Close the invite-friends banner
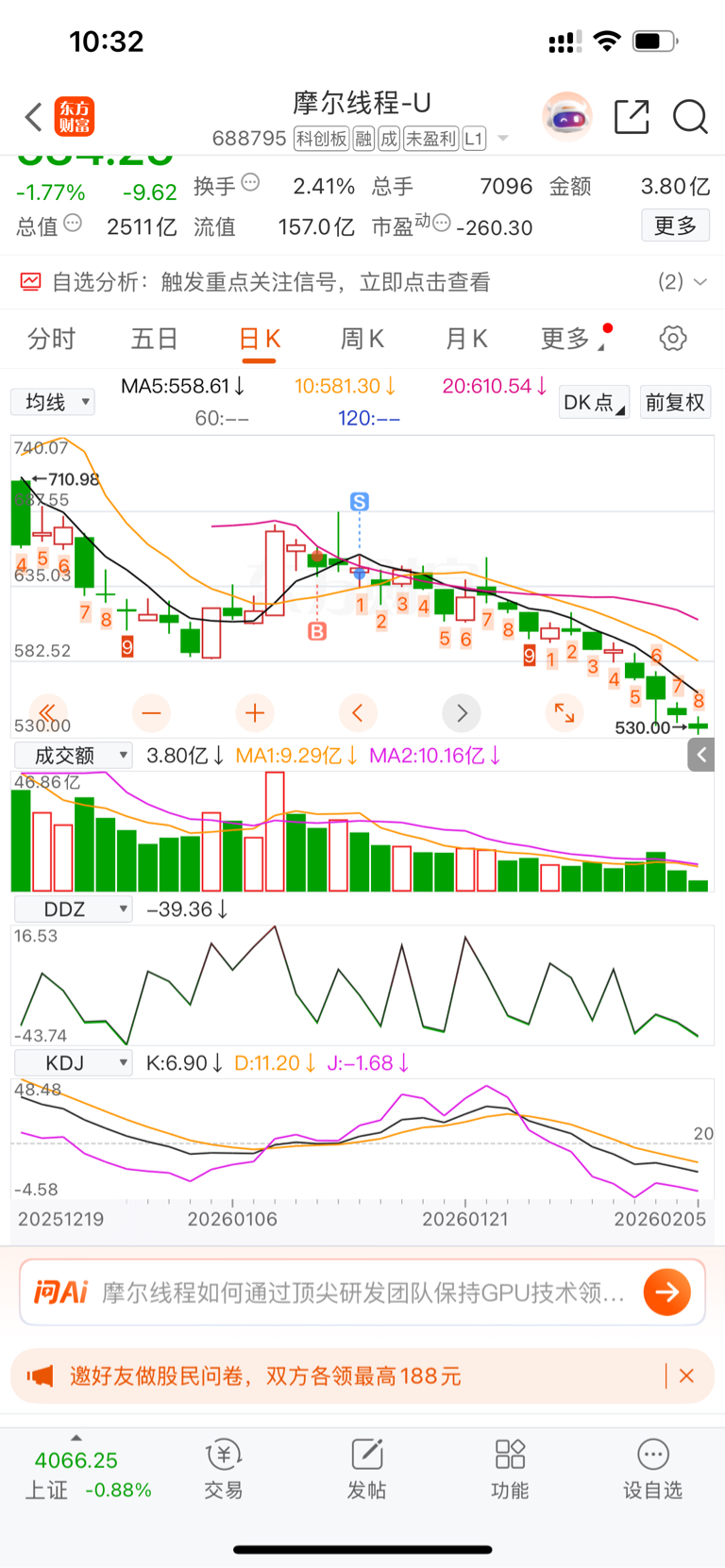The width and height of the screenshot is (725, 1568). tap(686, 1376)
